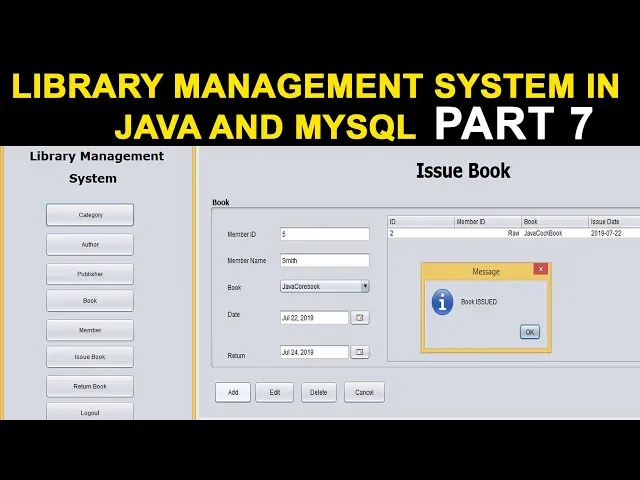Go to the Publisher page
Viewport: 640px width, 480px height.
[x=90, y=273]
